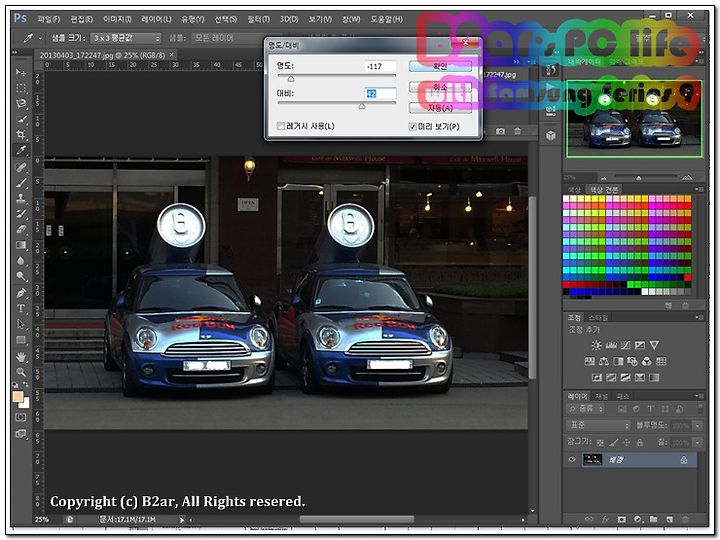This screenshot has width=720, height=540.
Task: Switch to the 채널 tab
Action: click(601, 396)
